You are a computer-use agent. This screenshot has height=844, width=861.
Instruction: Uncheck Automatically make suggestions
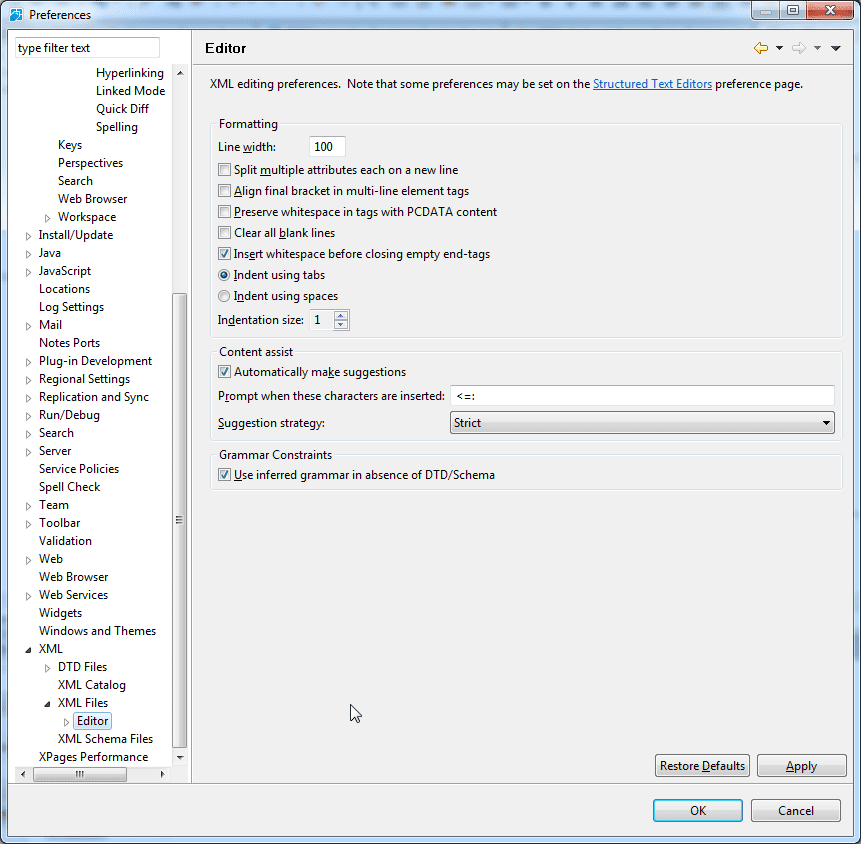click(x=224, y=372)
